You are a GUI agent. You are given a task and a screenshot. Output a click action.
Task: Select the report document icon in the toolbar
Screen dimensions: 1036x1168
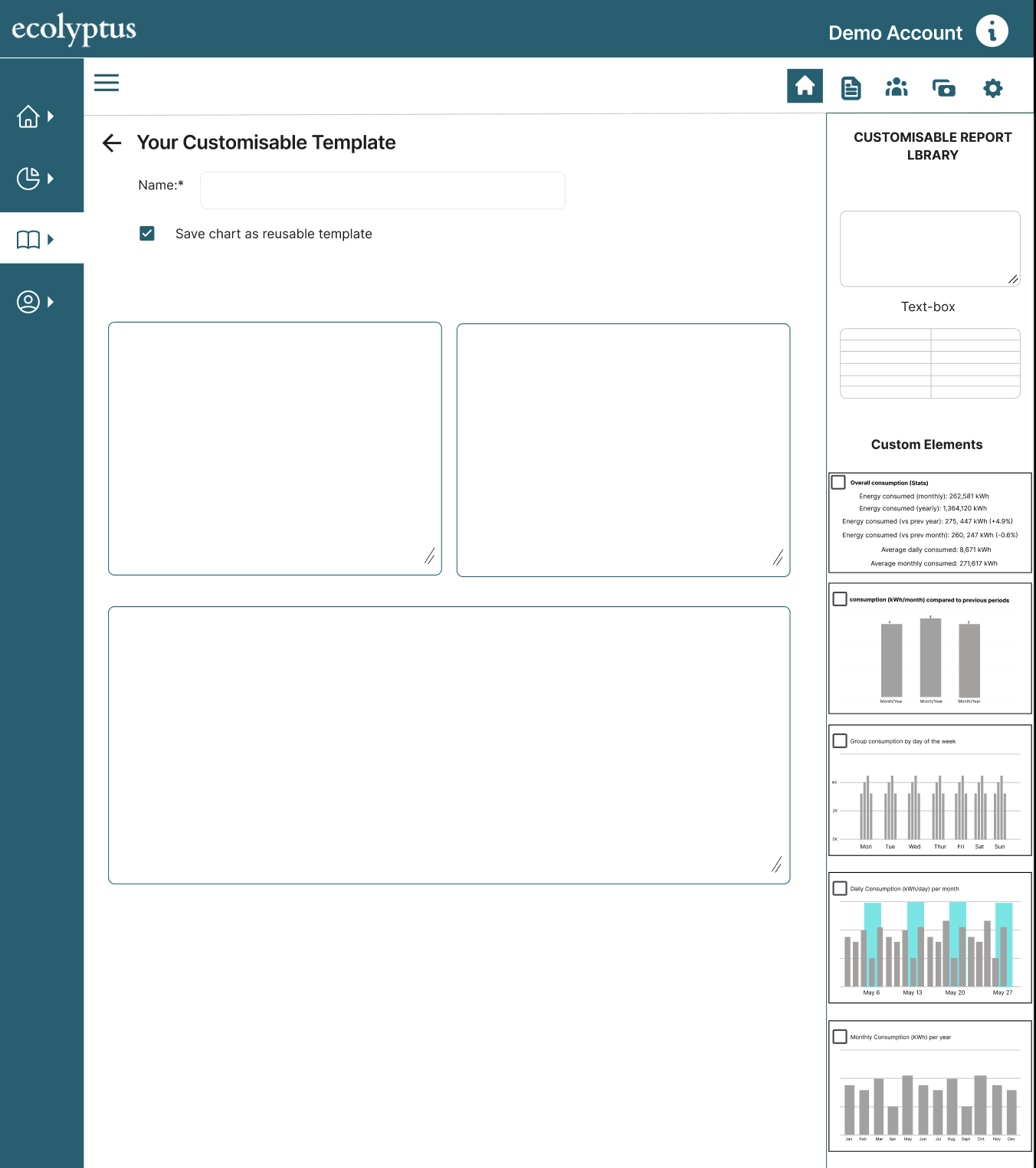click(851, 87)
